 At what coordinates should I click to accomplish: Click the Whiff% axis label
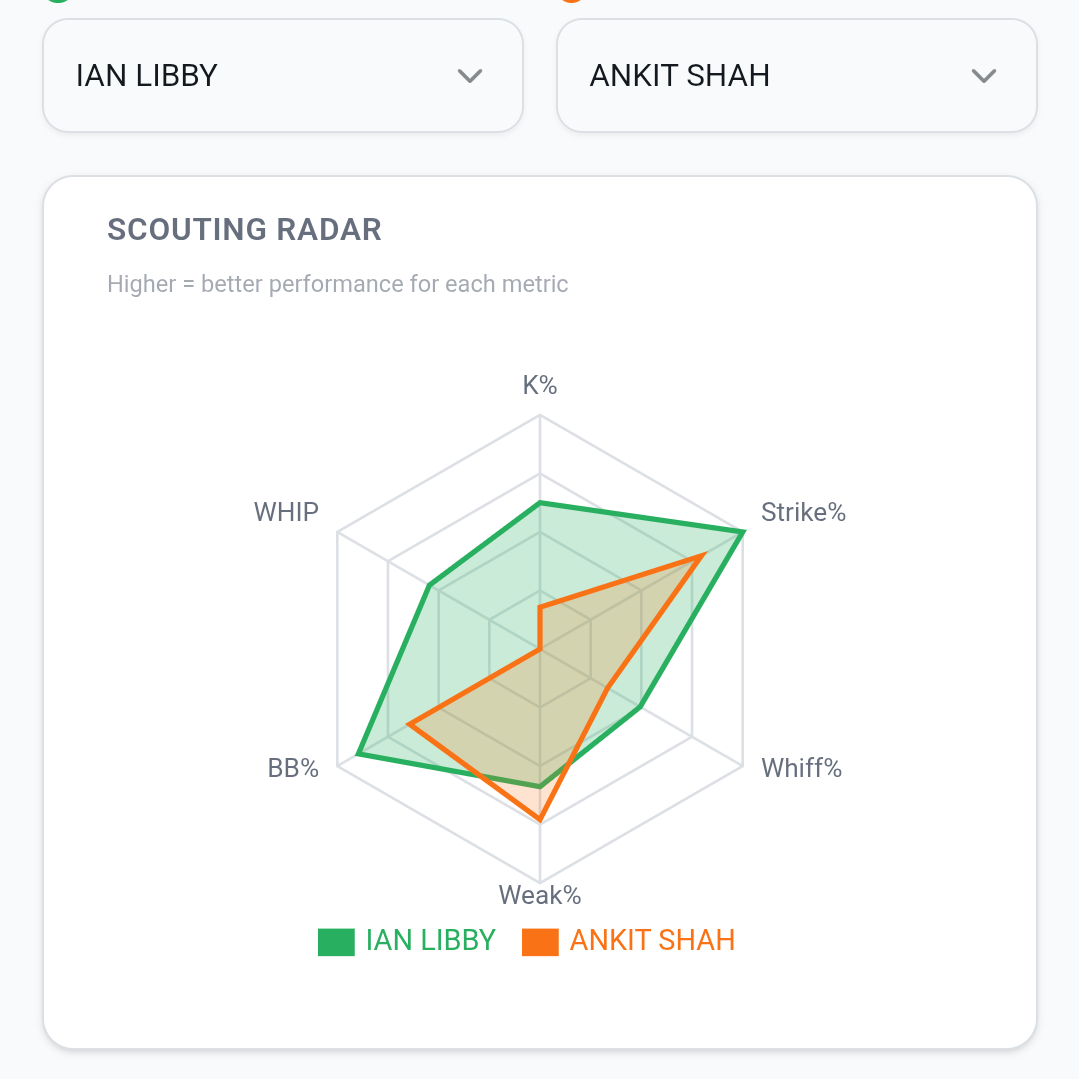(801, 768)
